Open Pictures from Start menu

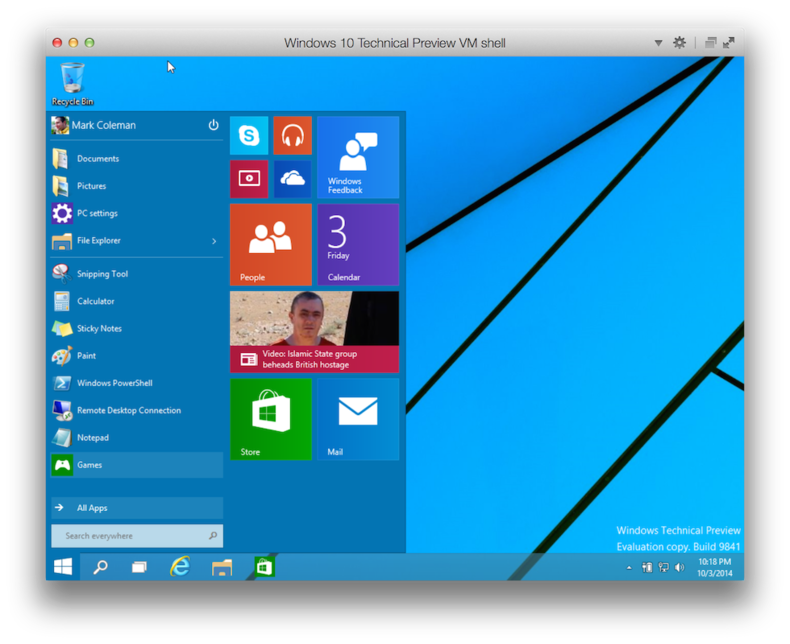(x=137, y=185)
